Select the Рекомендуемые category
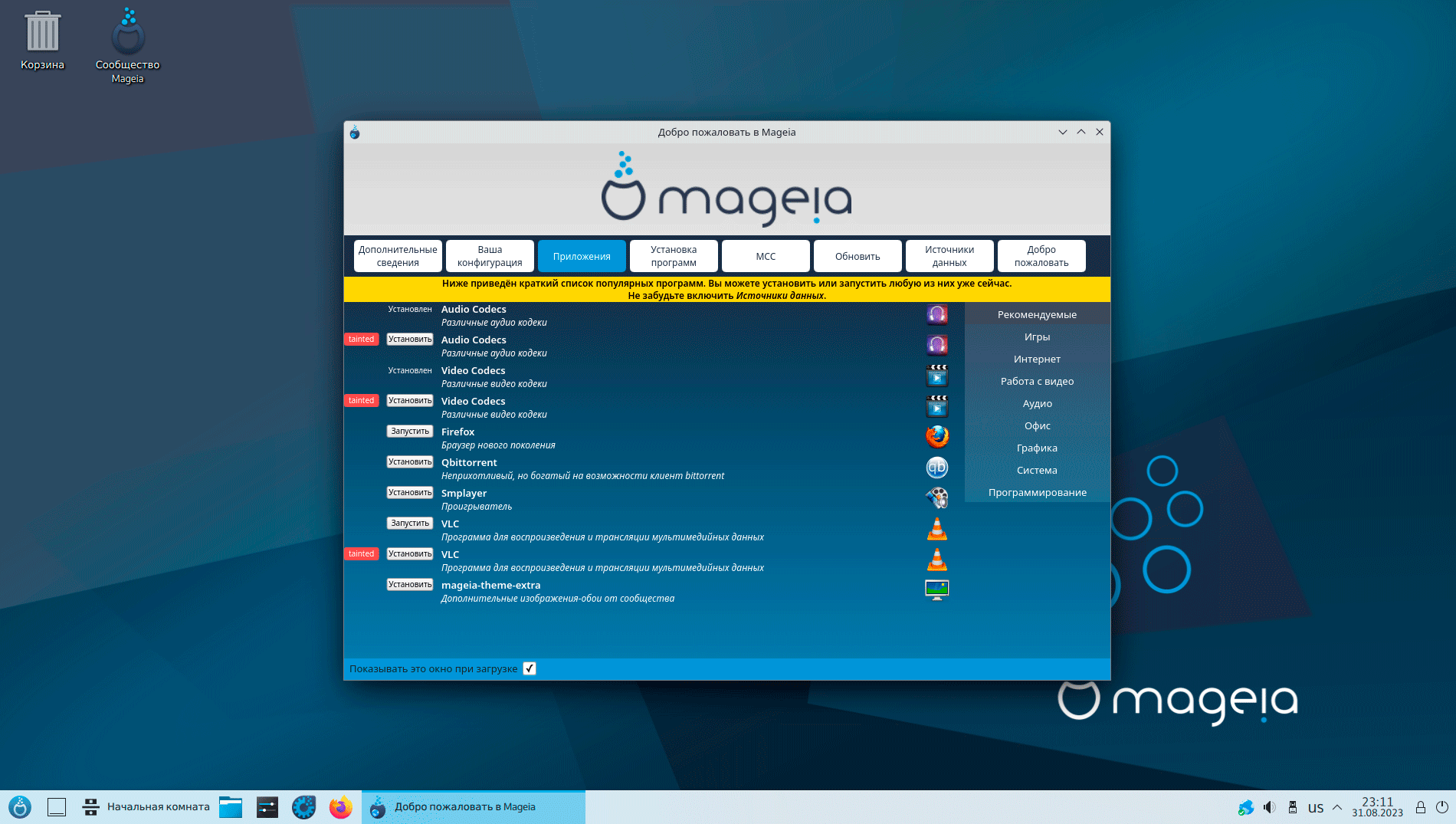 (1037, 314)
